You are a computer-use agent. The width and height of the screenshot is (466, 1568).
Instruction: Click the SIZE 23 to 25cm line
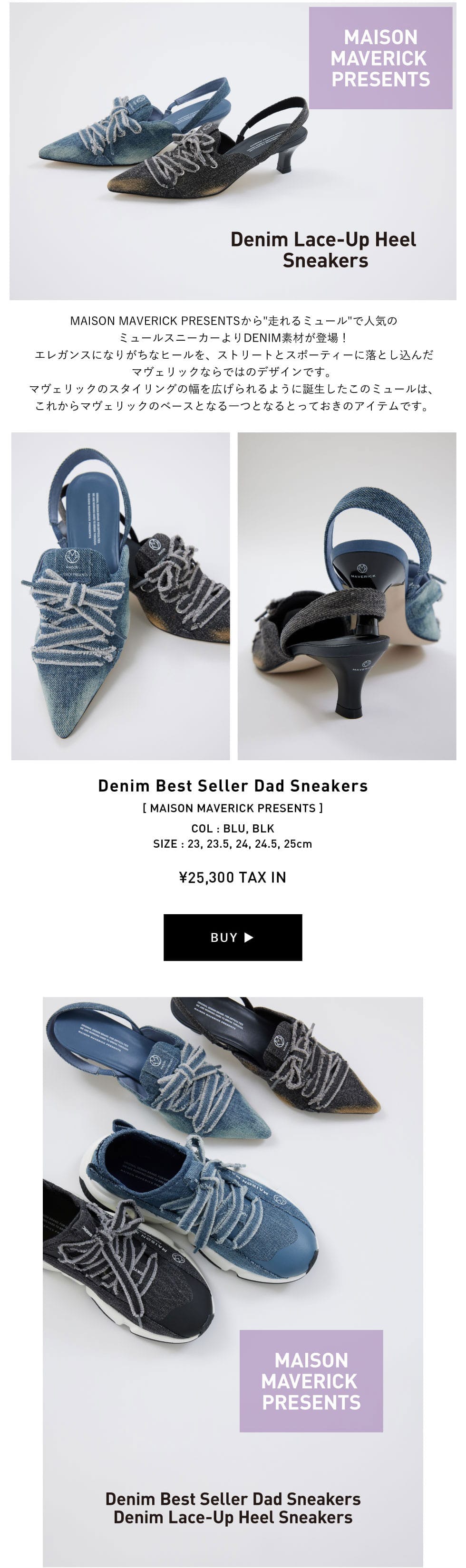pyautogui.click(x=233, y=844)
